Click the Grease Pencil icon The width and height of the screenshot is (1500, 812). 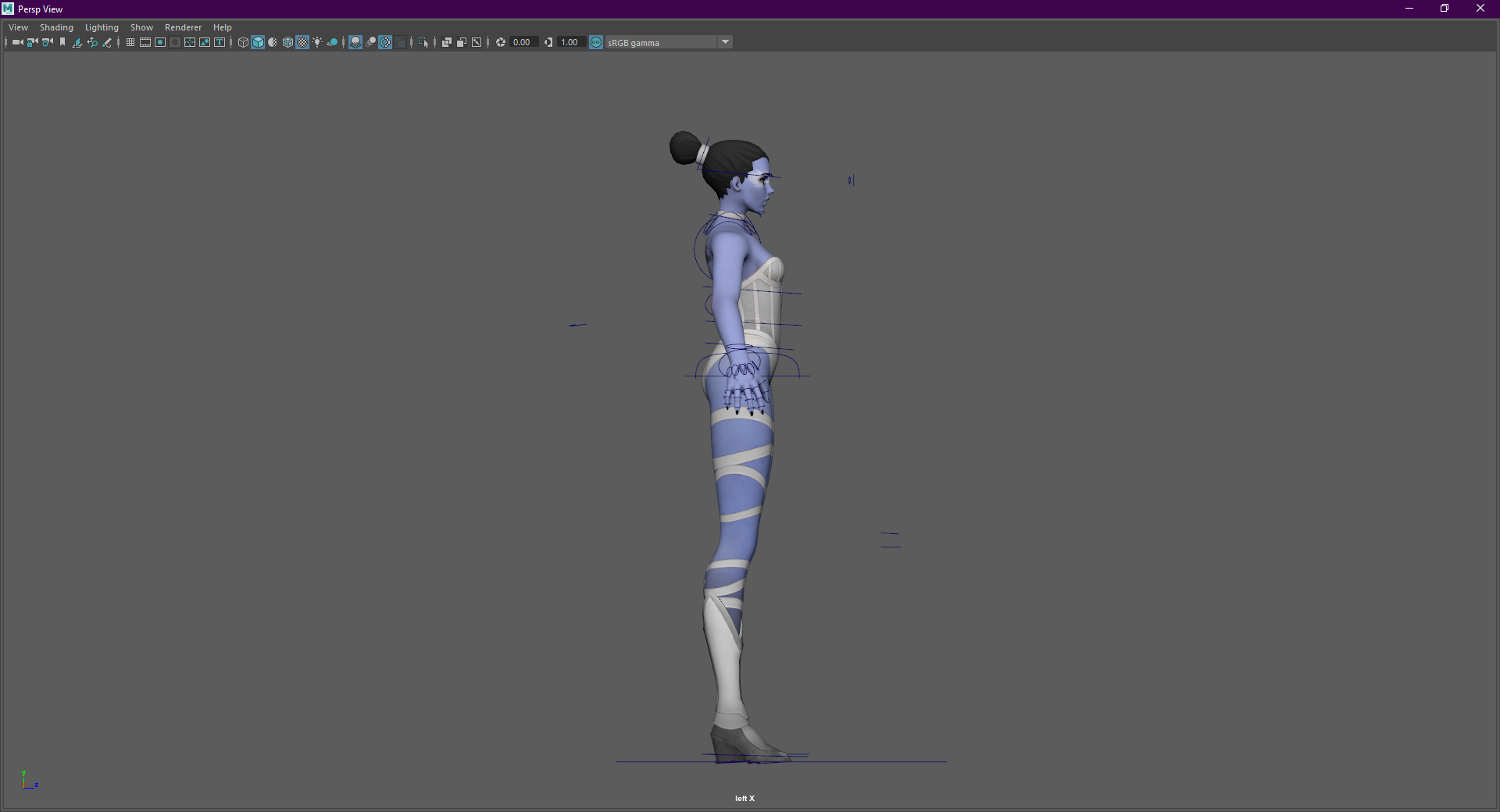[107, 42]
